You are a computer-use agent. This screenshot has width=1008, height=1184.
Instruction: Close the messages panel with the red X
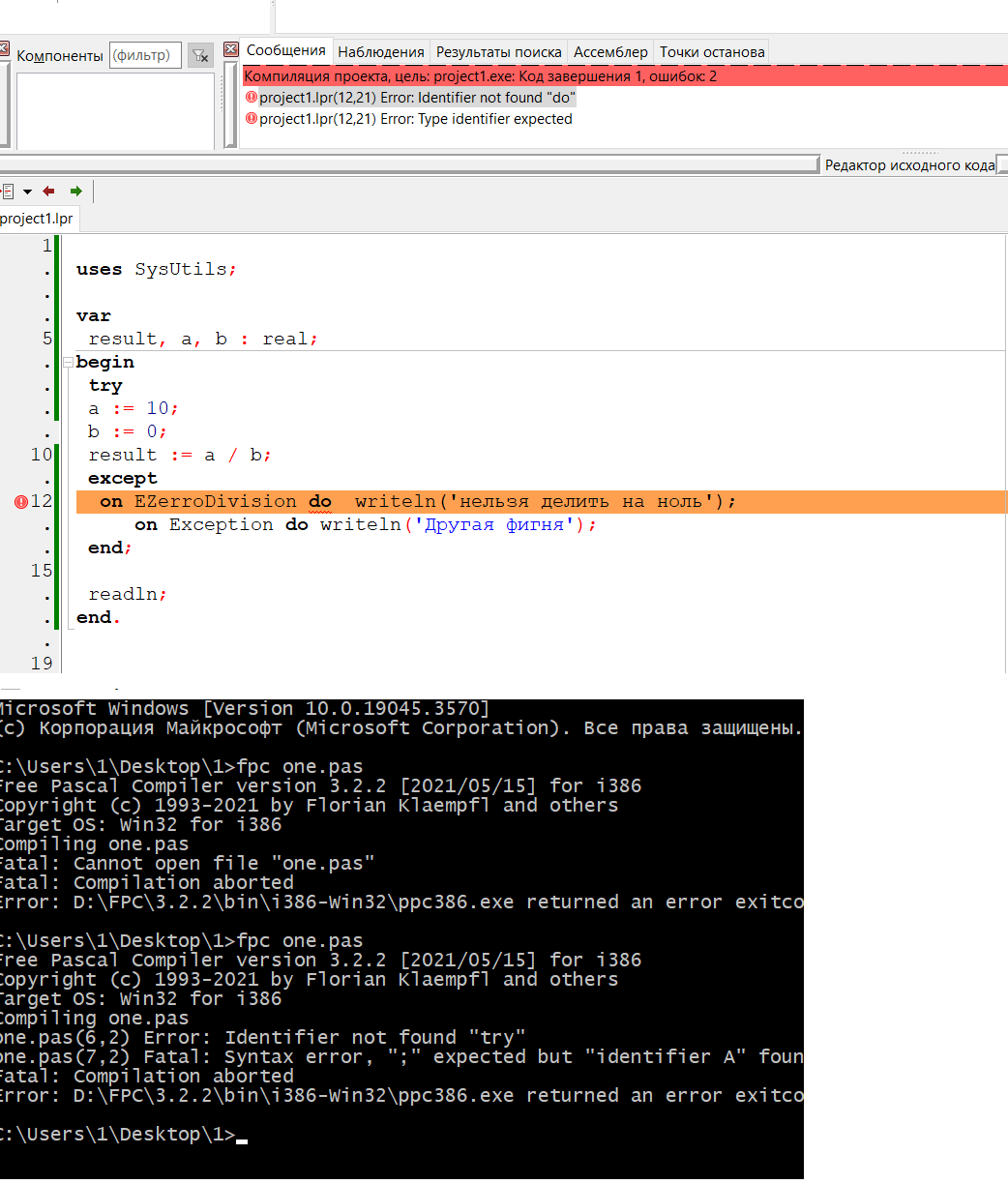(x=230, y=49)
